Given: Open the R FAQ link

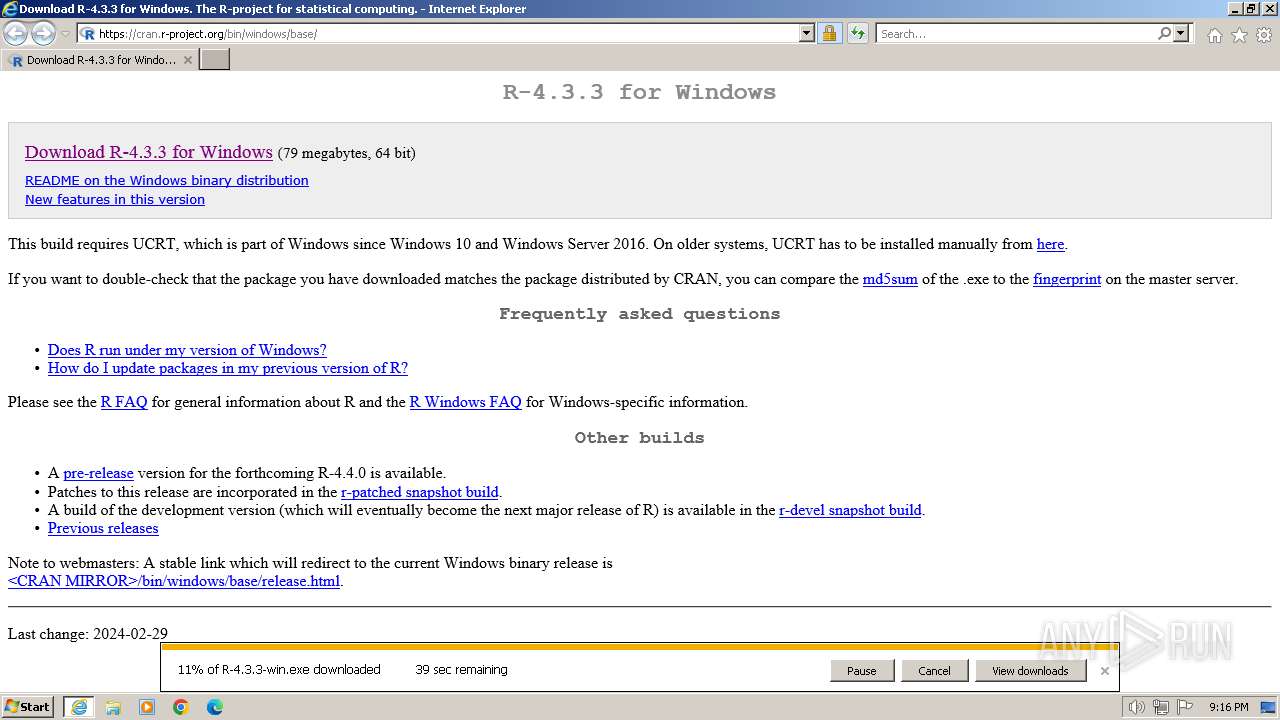Looking at the screenshot, I should click(x=124, y=402).
